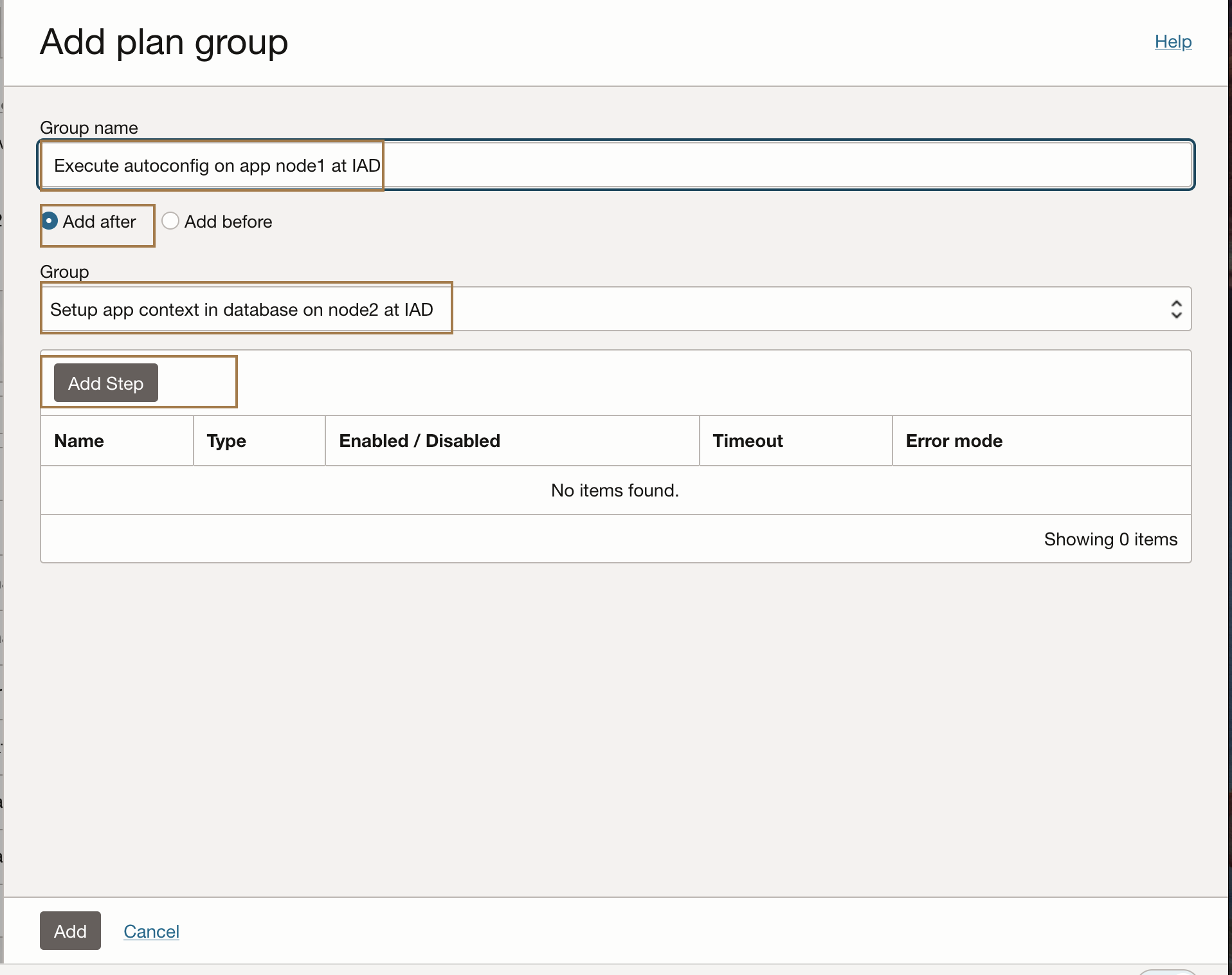Select the Add after radio button

50,221
